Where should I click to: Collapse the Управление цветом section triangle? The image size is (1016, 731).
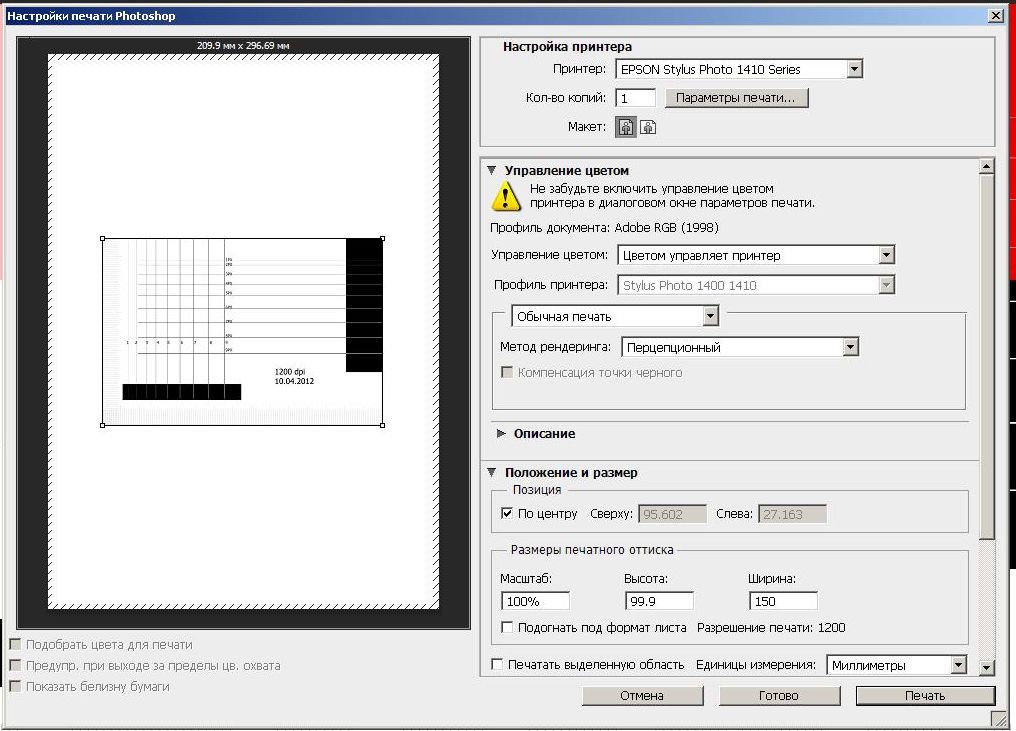coord(492,170)
